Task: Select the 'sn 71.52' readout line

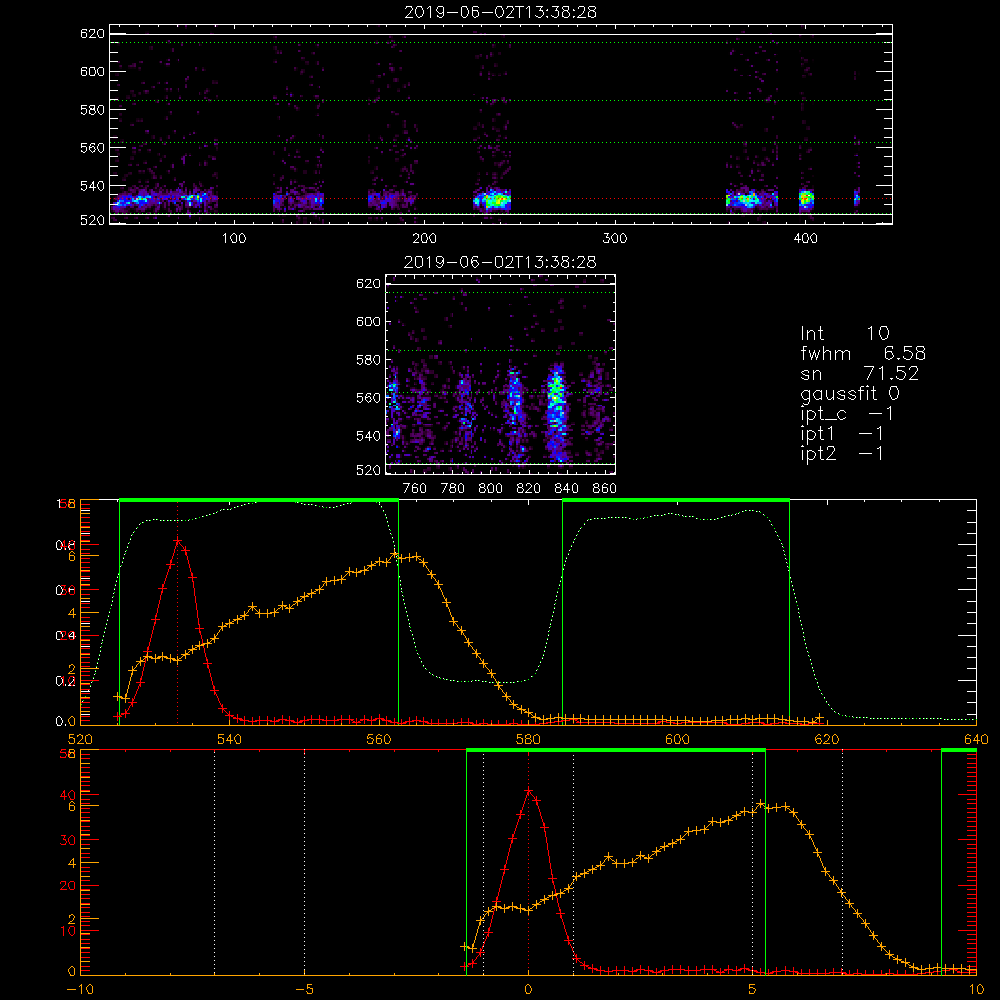Action: [x=860, y=373]
